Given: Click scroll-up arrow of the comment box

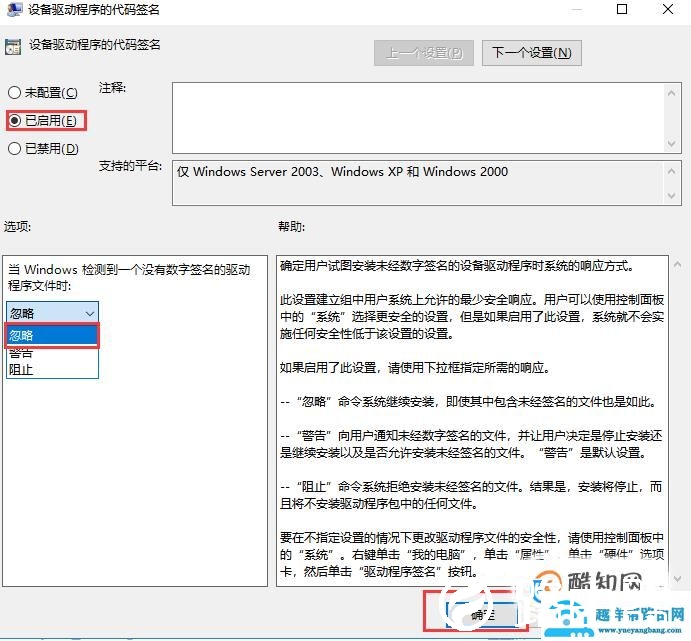Looking at the screenshot, I should pos(672,93).
